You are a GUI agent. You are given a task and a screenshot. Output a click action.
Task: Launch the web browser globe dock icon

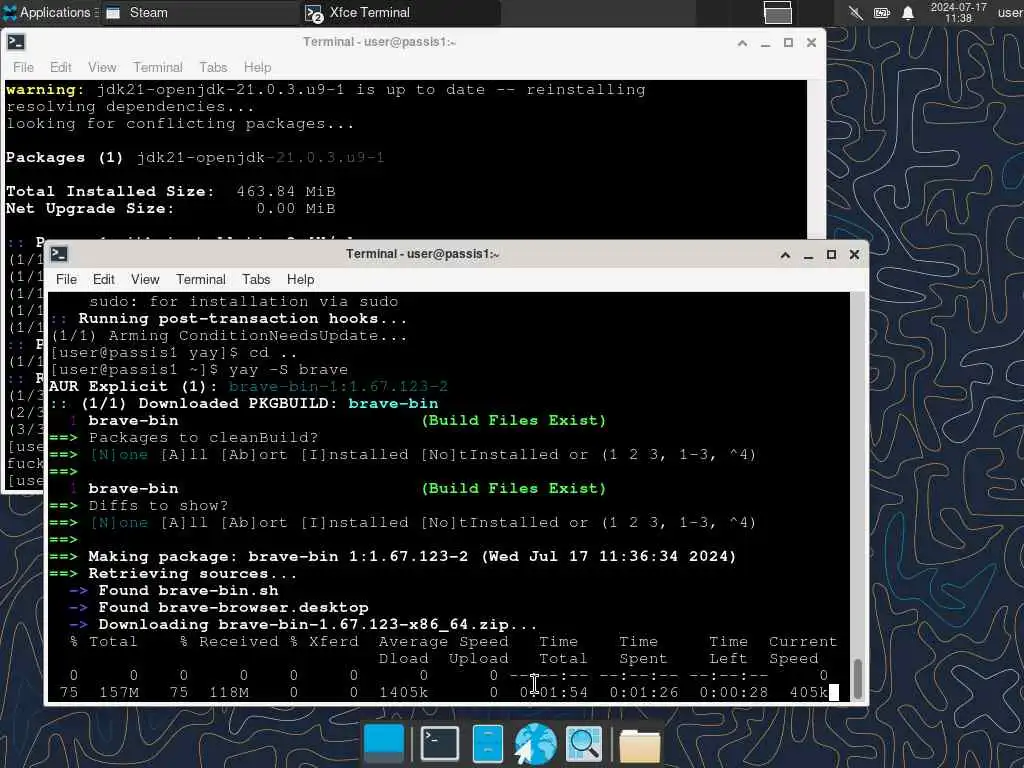pos(535,743)
